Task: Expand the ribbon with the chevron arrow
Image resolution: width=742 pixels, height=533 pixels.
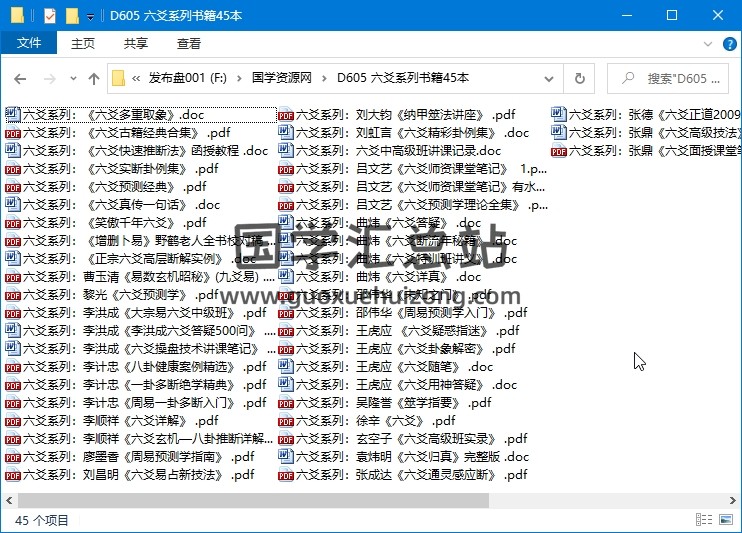Action: tap(708, 44)
